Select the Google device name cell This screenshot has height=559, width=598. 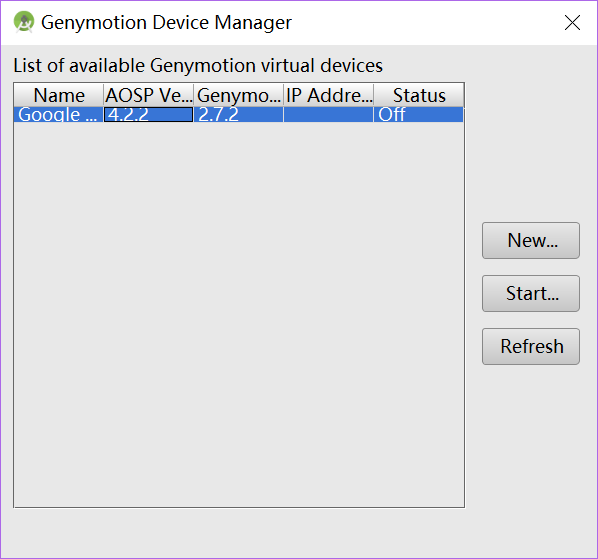coord(59,114)
